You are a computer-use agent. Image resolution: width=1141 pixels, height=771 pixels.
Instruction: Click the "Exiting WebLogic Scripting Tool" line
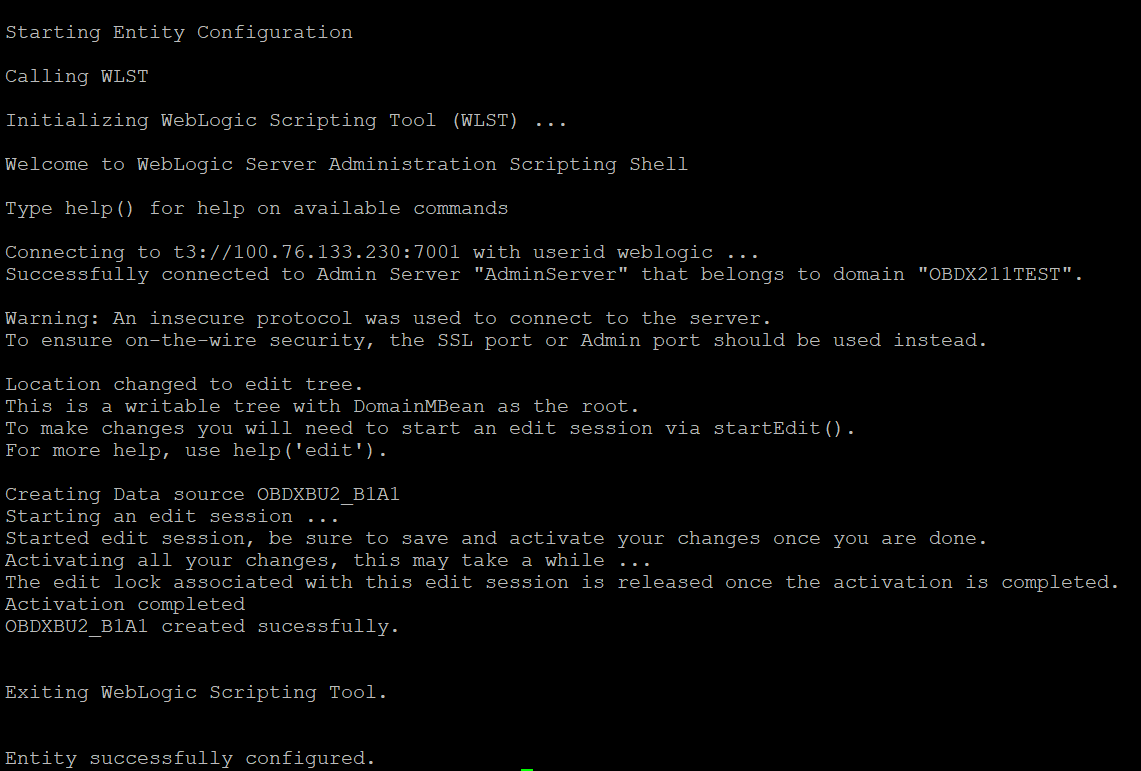pos(196,692)
